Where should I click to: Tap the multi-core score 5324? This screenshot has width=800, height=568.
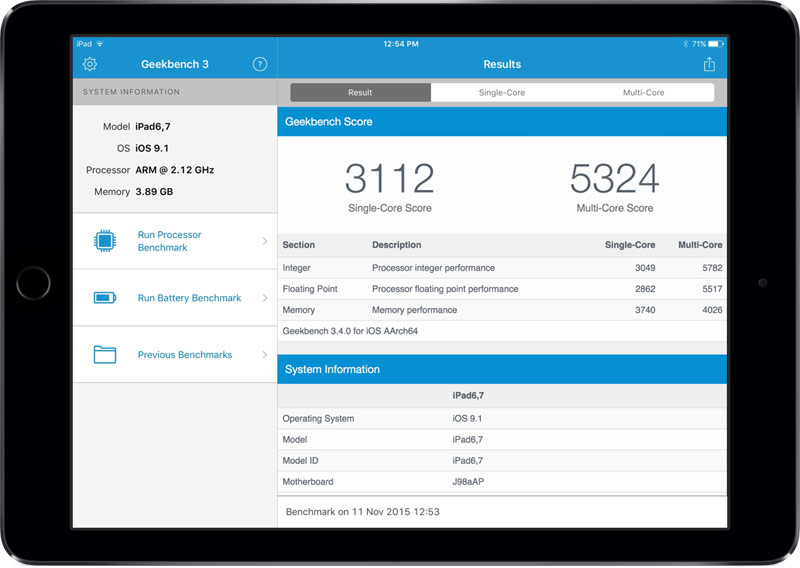(x=615, y=178)
